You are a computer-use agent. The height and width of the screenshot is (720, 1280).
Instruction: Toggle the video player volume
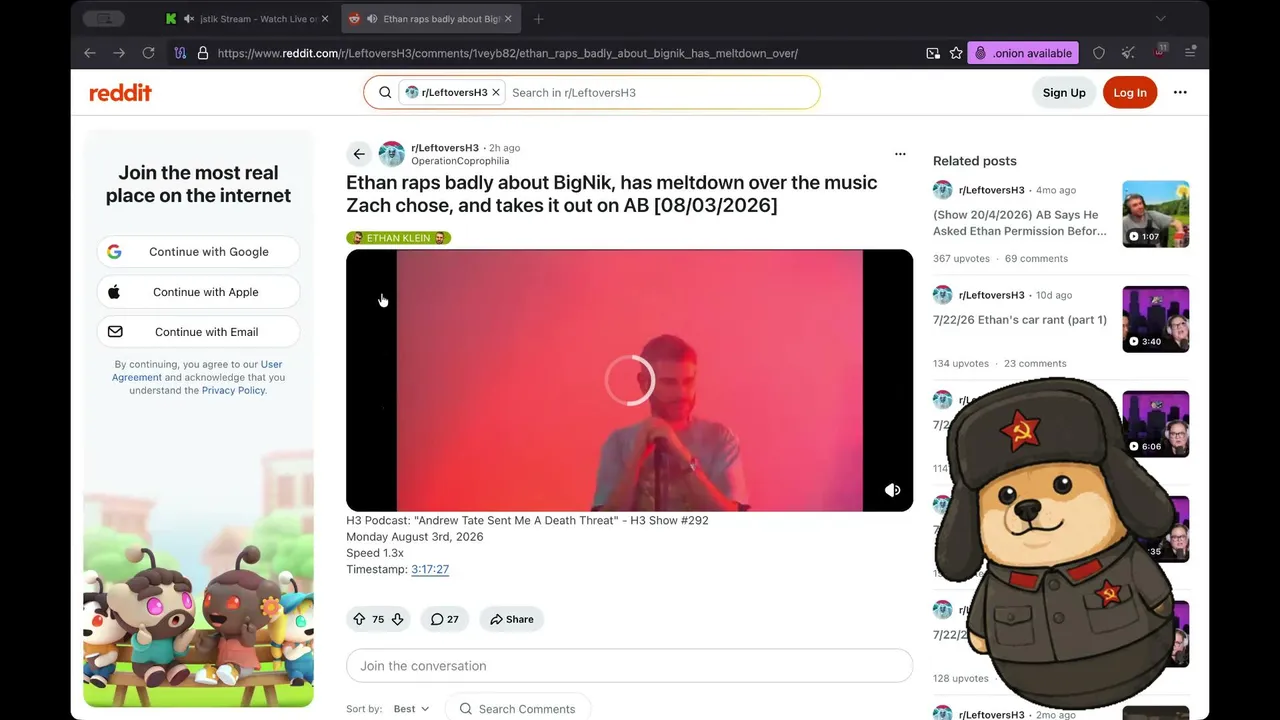click(x=893, y=490)
